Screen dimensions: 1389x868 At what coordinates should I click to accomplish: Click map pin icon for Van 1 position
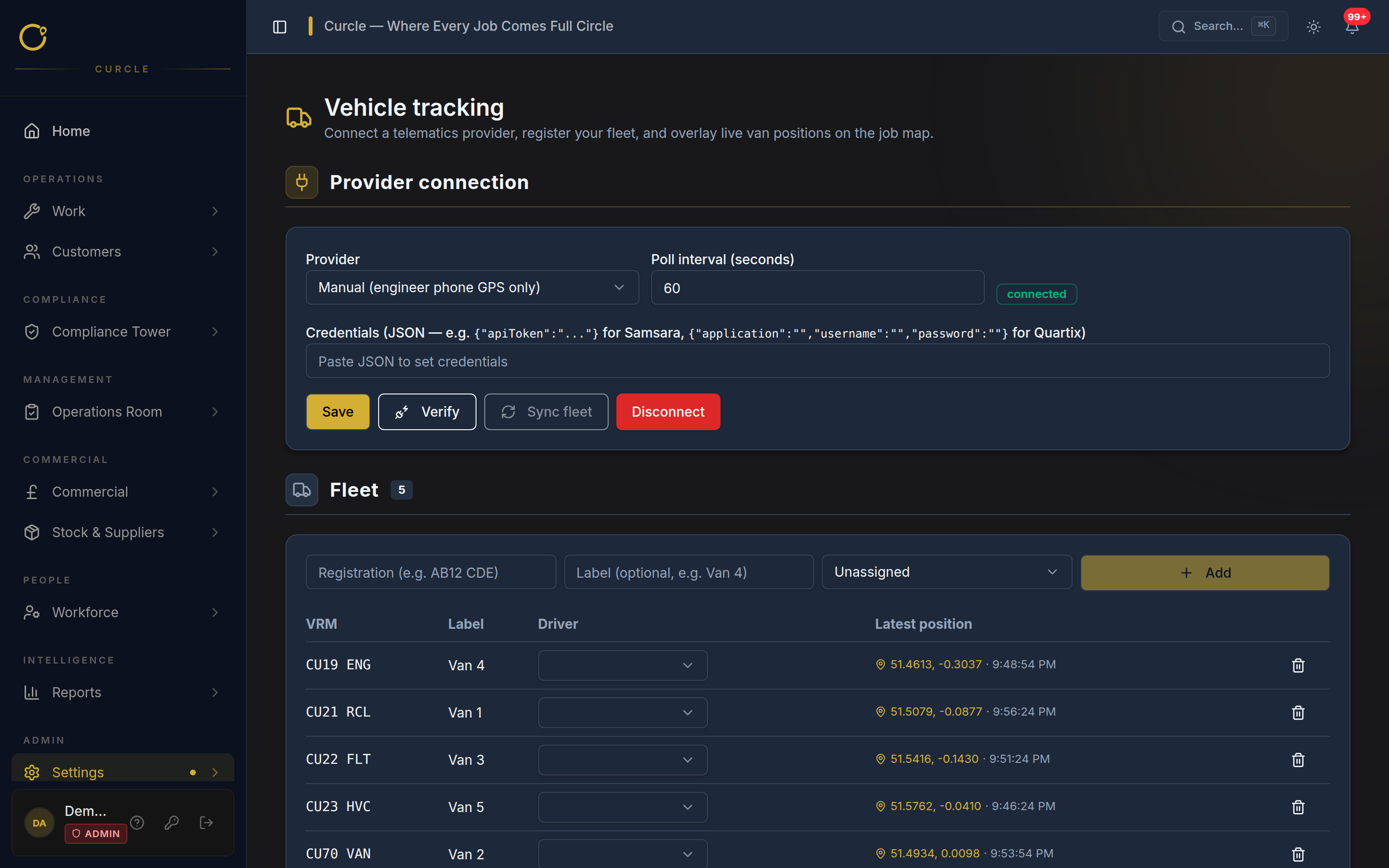(881, 711)
